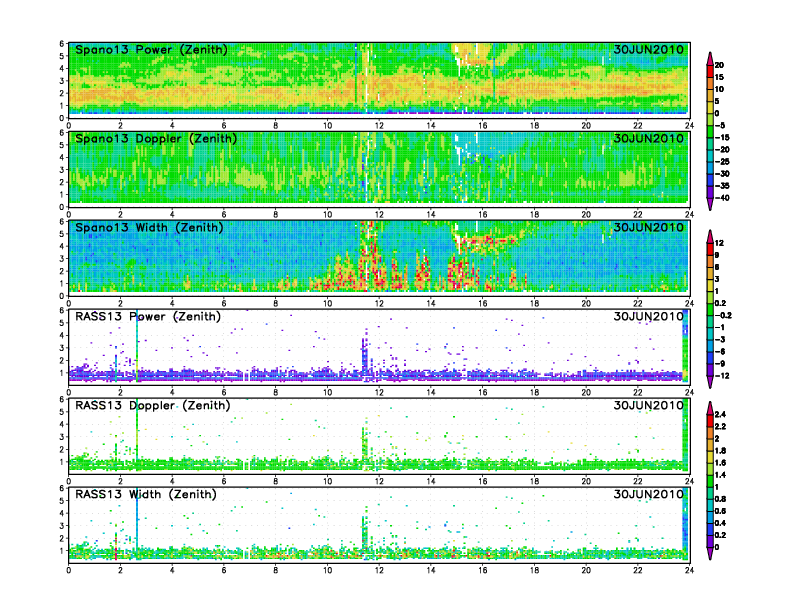The width and height of the screenshot is (792, 612).
Task: Click the '-12' label on the middle colorbar
Action: pyautogui.click(x=722, y=376)
